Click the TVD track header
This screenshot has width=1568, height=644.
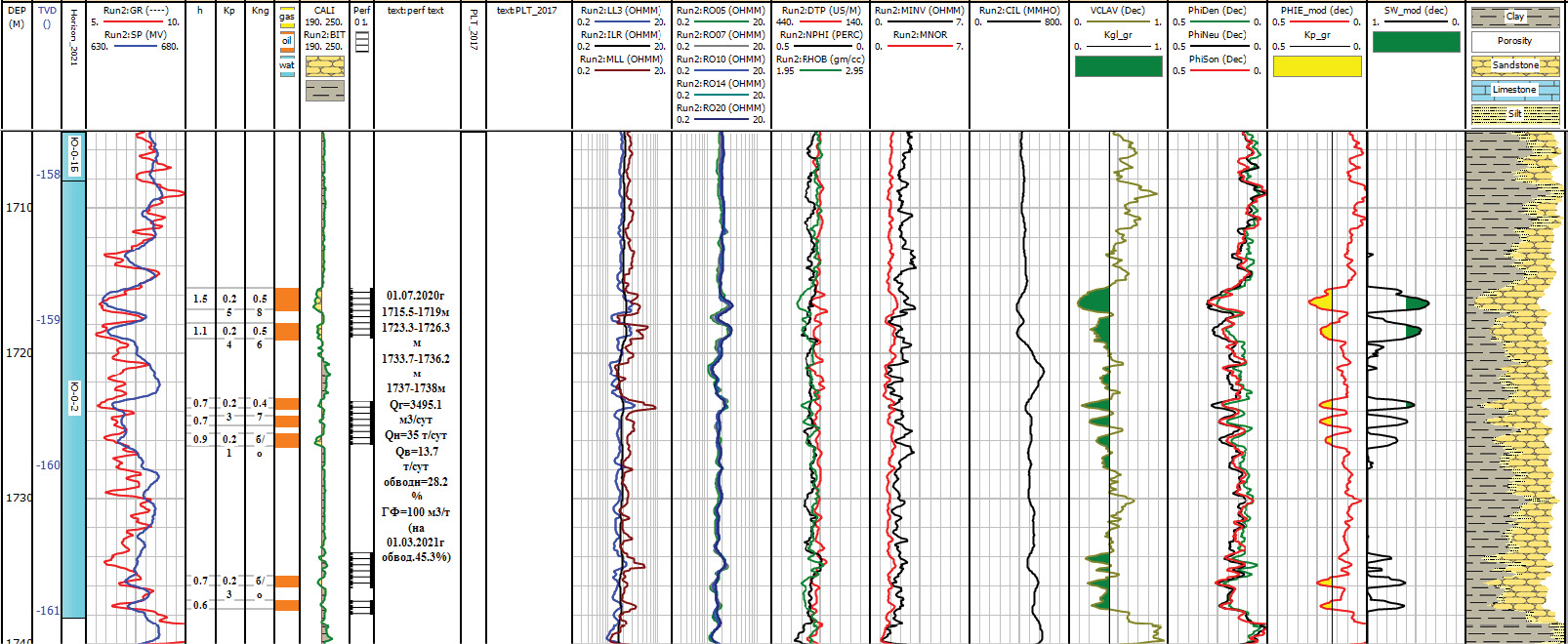[x=47, y=17]
